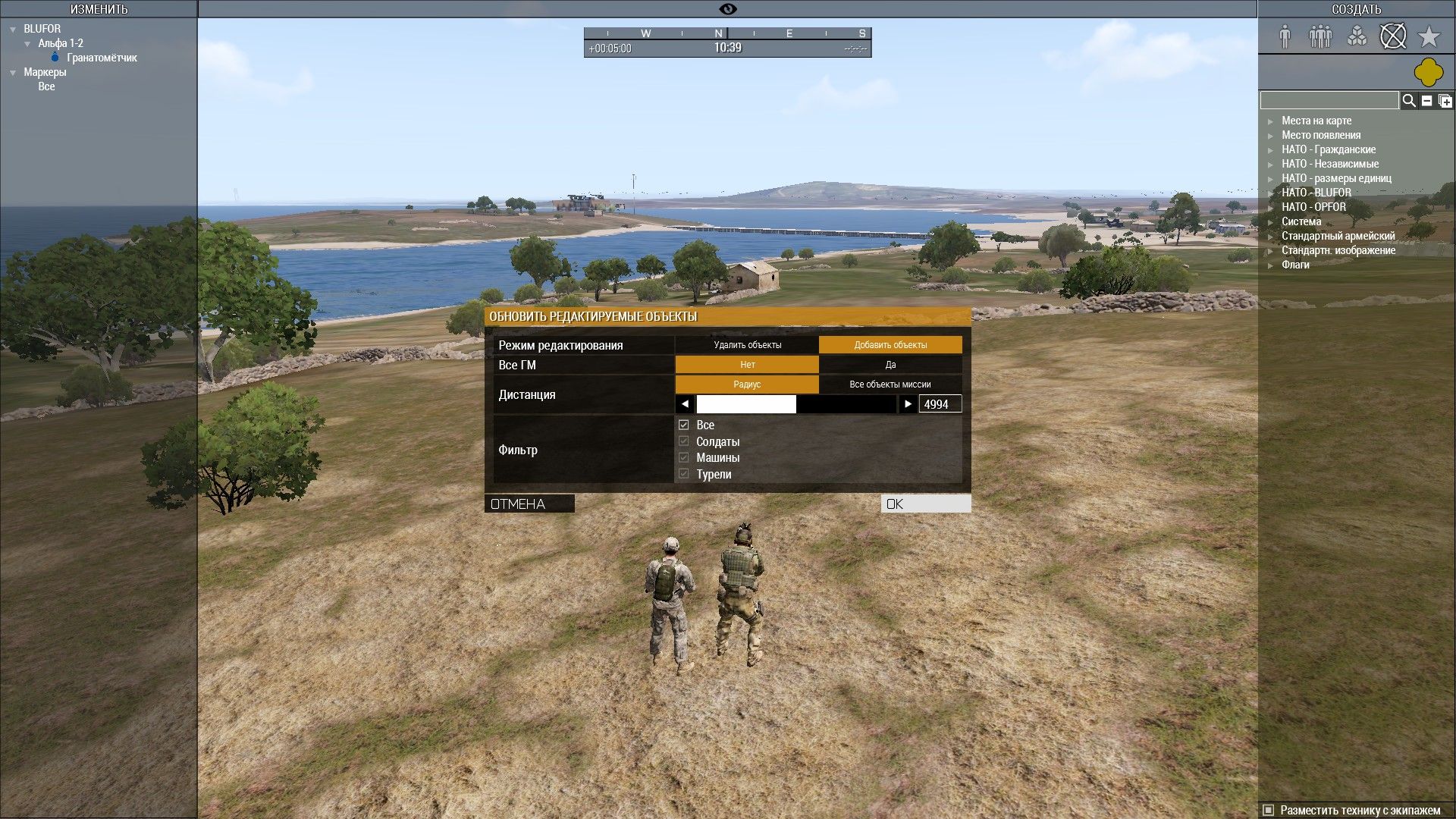Click the +00:05:00 time readout
1456x819 pixels.
click(610, 49)
